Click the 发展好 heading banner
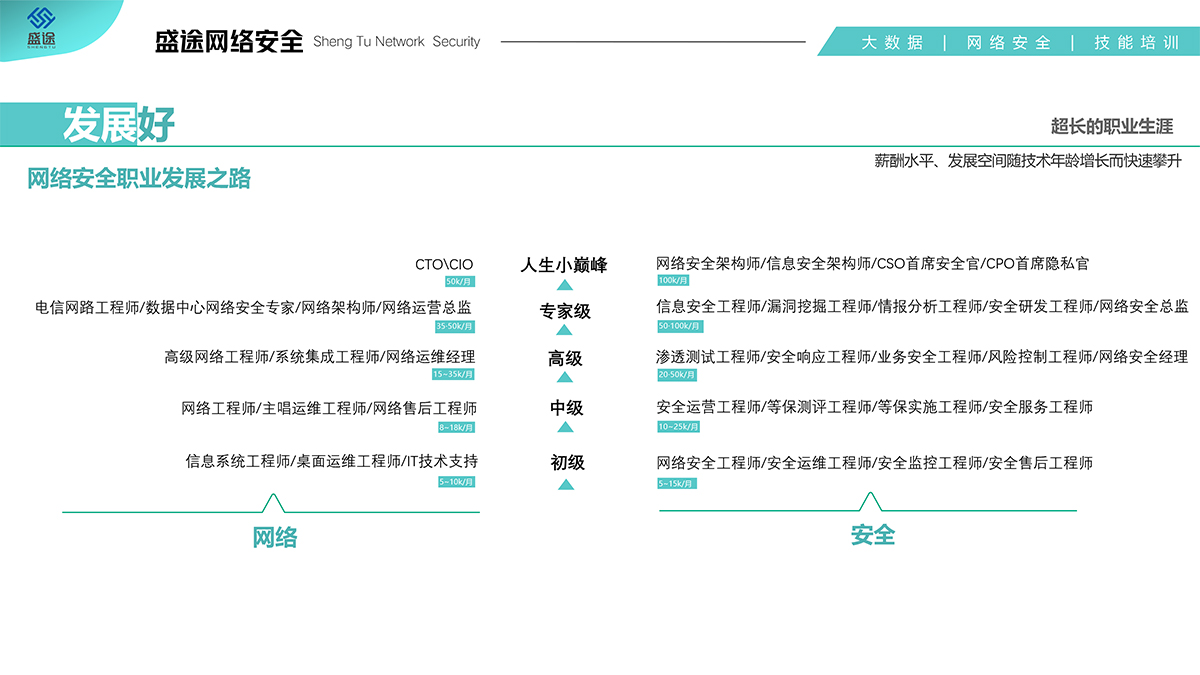Screen dimensions: 1200x675 click(118, 124)
